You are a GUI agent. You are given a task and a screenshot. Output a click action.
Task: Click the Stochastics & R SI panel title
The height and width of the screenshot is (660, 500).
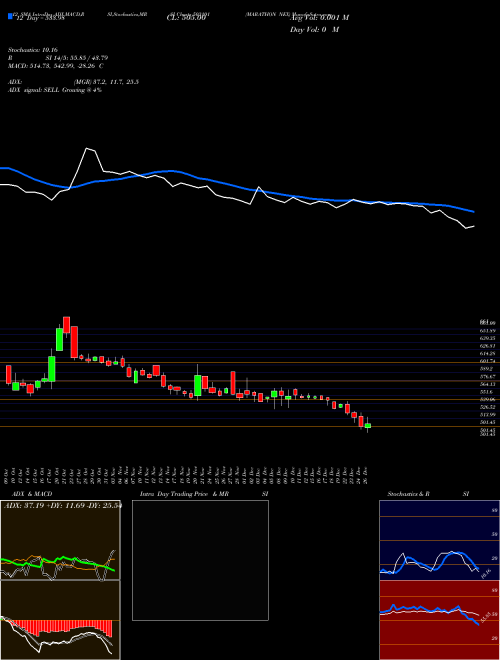(x=428, y=494)
